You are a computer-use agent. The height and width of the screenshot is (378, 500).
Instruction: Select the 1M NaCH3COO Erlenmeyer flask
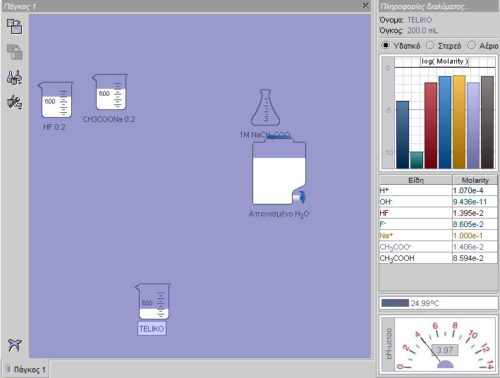(265, 107)
